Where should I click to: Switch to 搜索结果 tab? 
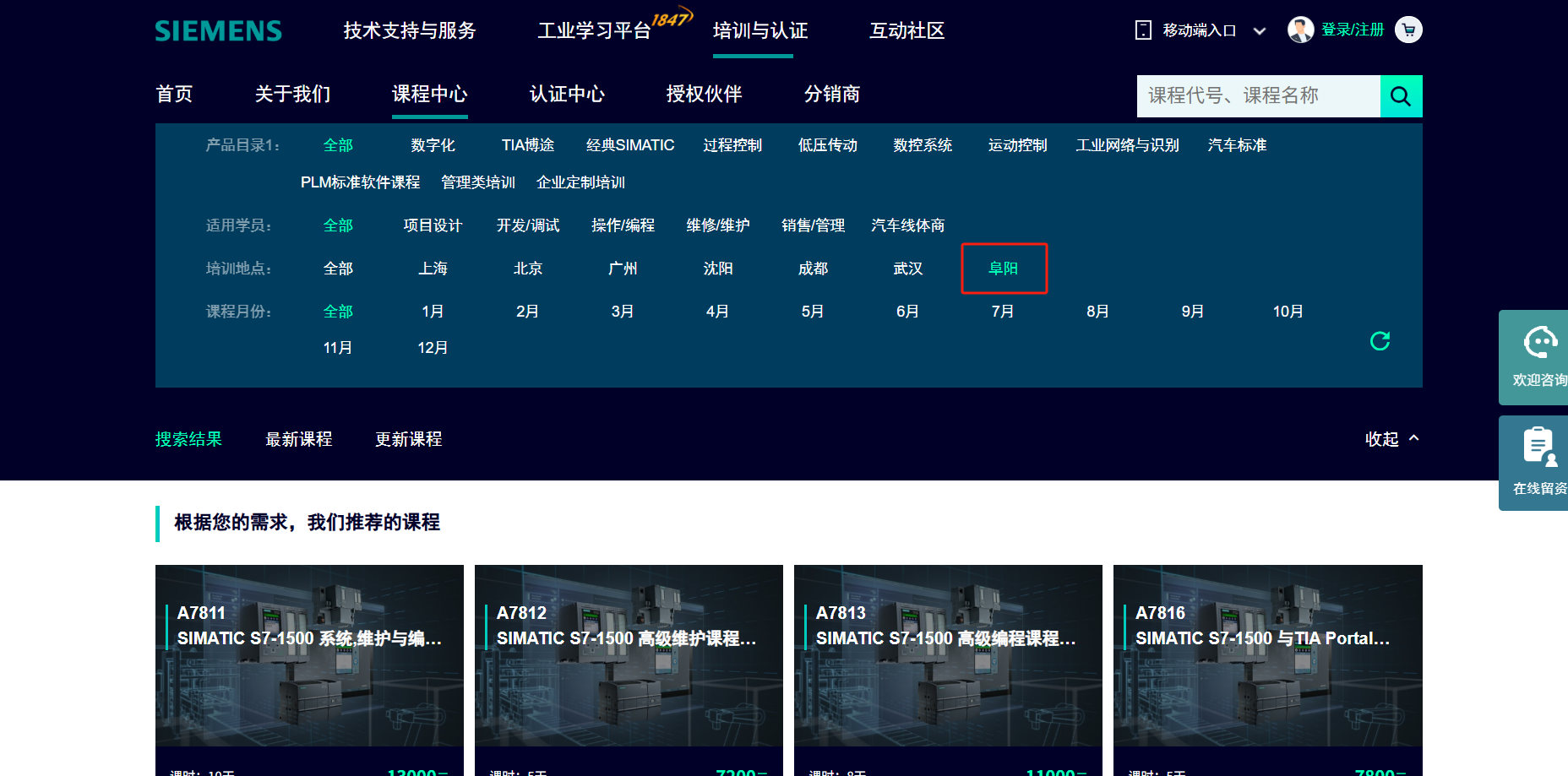click(x=189, y=439)
